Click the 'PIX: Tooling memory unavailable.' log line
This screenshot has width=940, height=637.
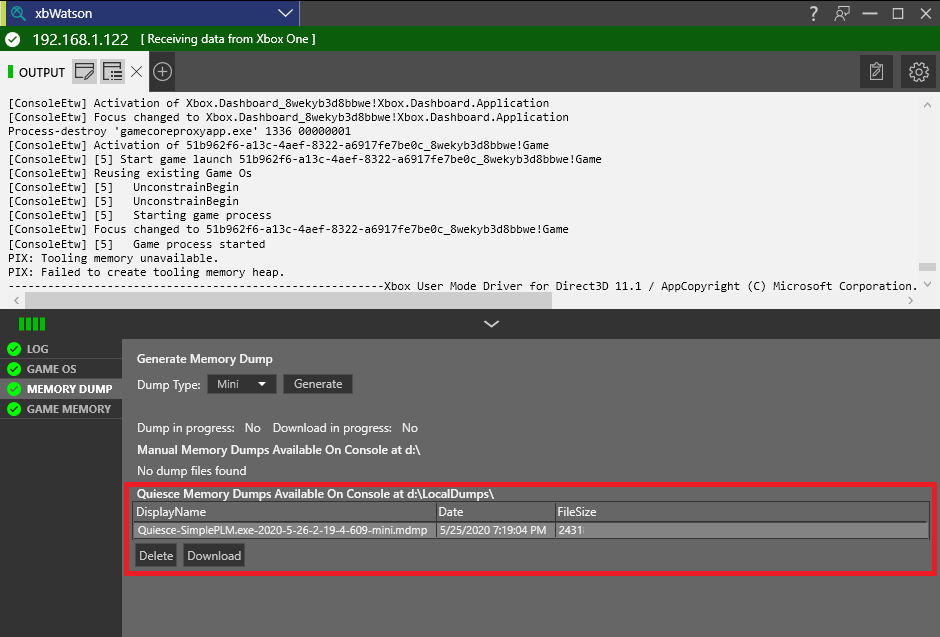click(x=113, y=258)
